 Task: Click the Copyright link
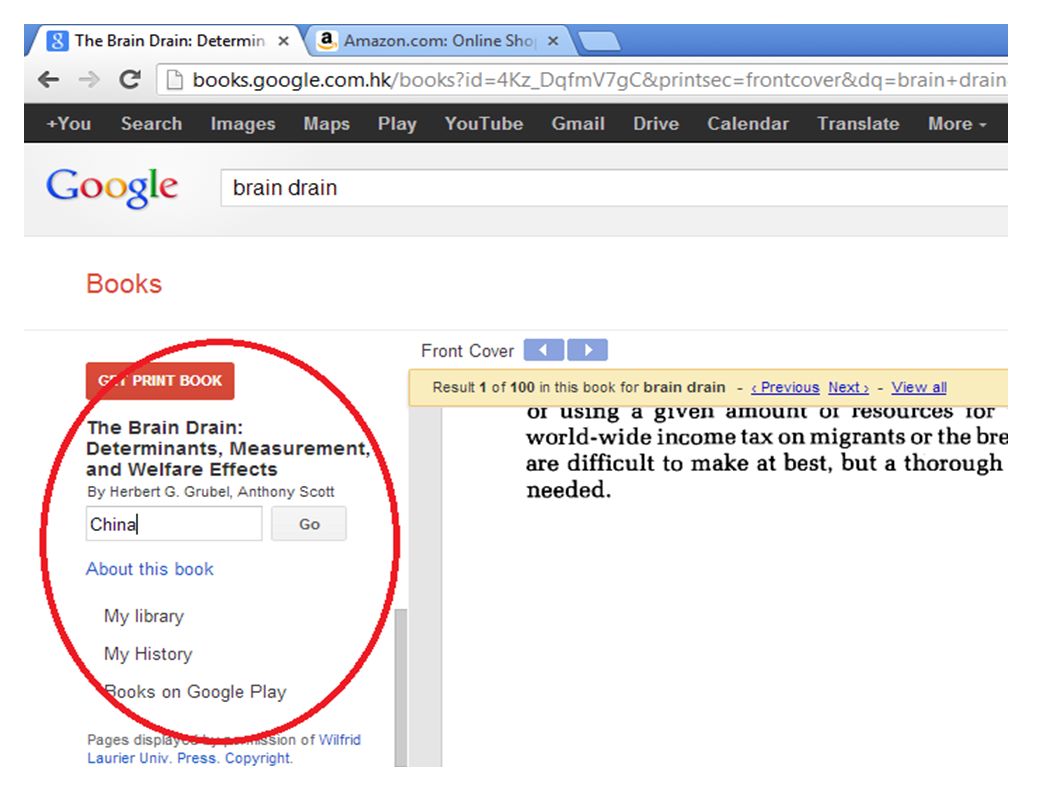[258, 758]
